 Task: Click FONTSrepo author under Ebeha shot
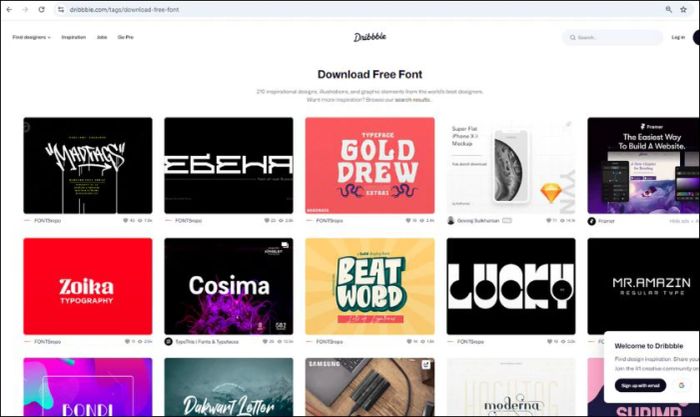188,221
